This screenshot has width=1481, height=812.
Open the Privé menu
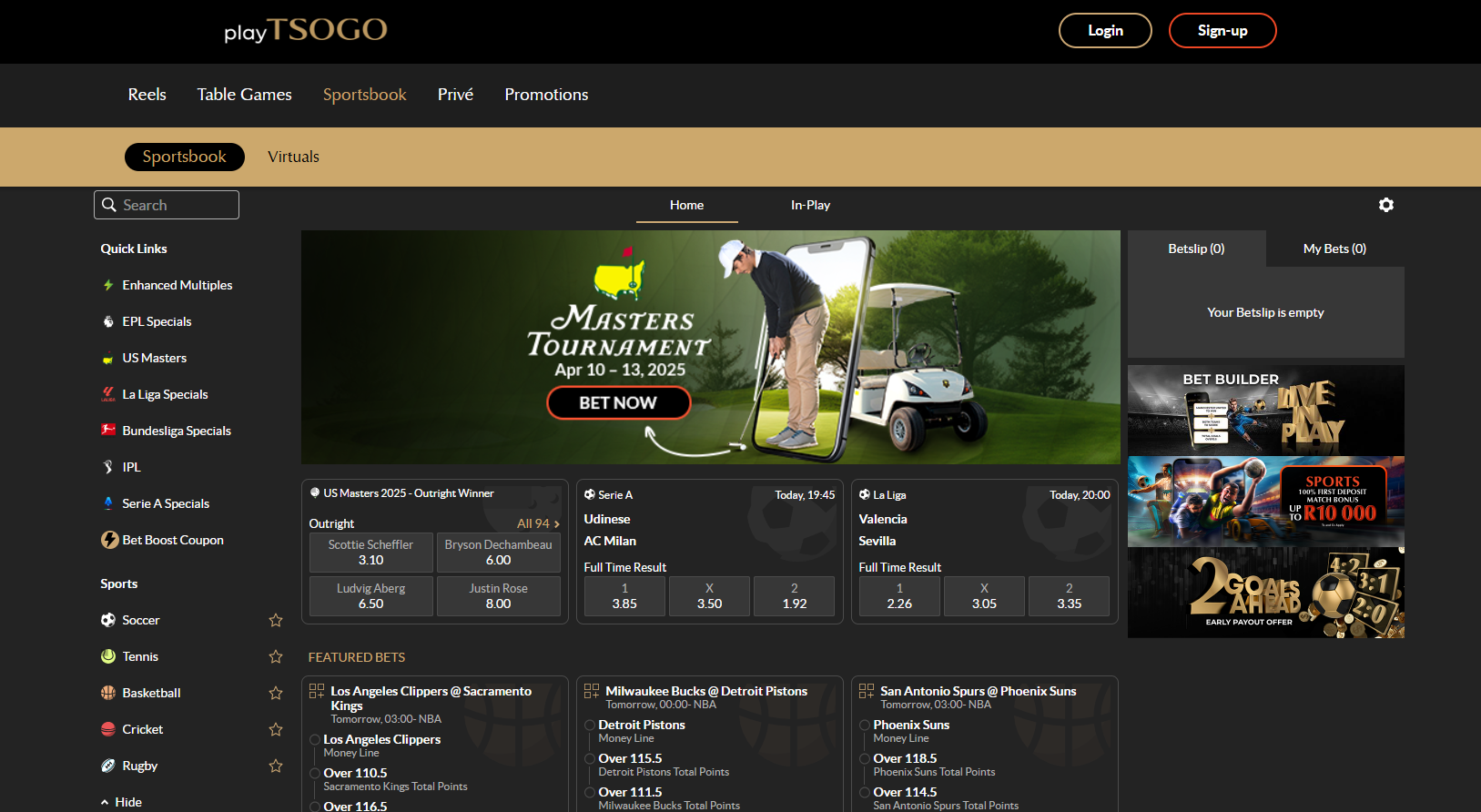(x=456, y=95)
